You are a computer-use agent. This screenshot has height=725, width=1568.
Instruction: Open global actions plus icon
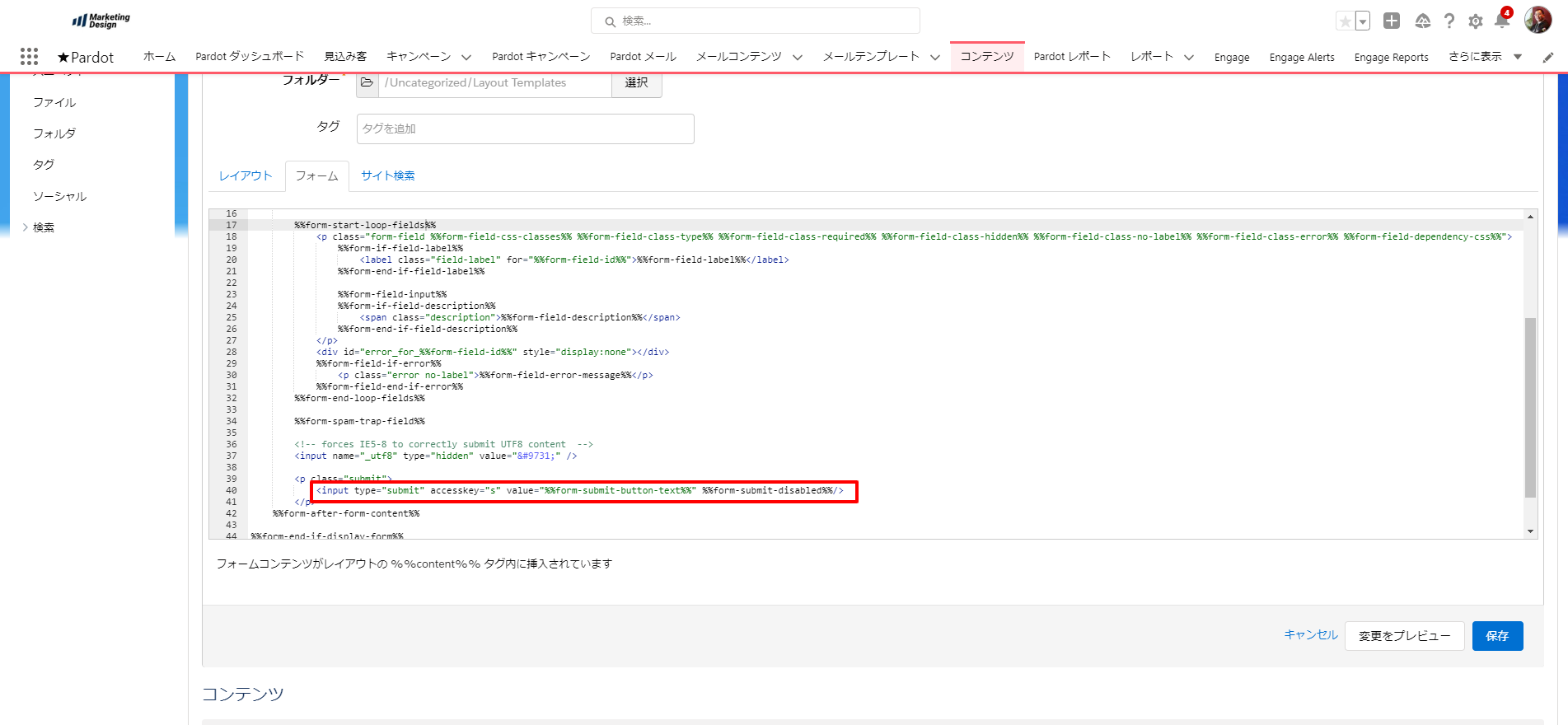(1392, 21)
